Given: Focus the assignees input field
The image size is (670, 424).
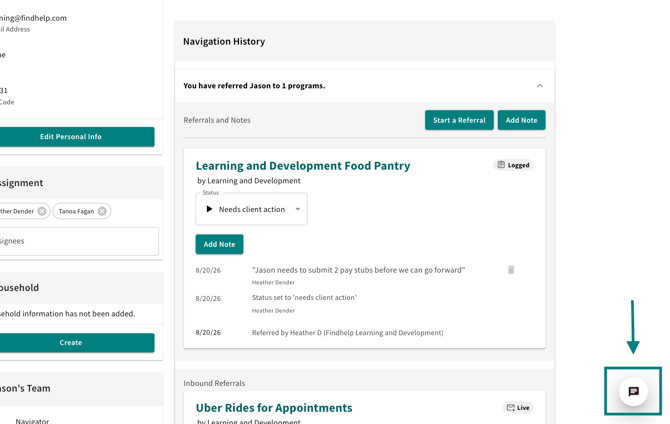Looking at the screenshot, I should click(77, 241).
